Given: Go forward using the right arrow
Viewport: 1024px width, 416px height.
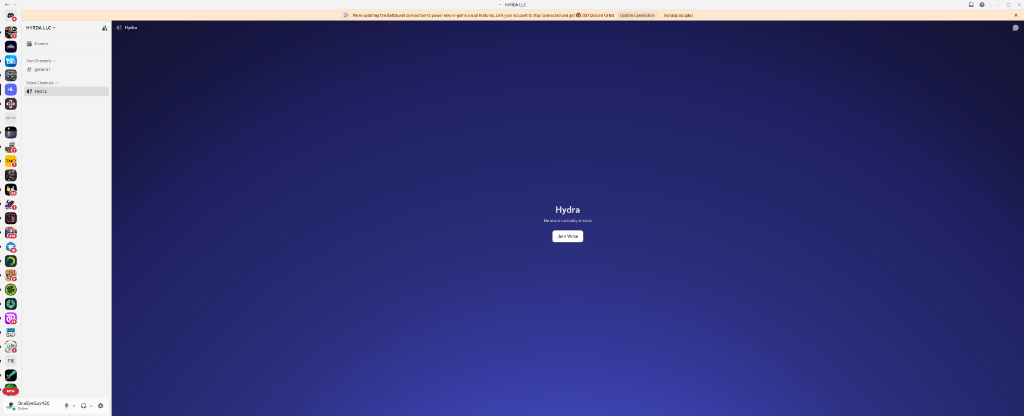Looking at the screenshot, I should click(14, 5).
